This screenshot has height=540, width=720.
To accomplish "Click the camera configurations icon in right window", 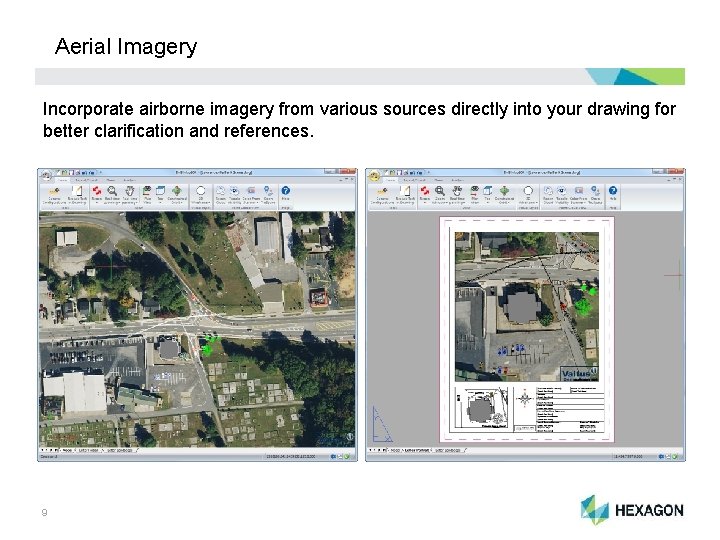I will coord(382,190).
